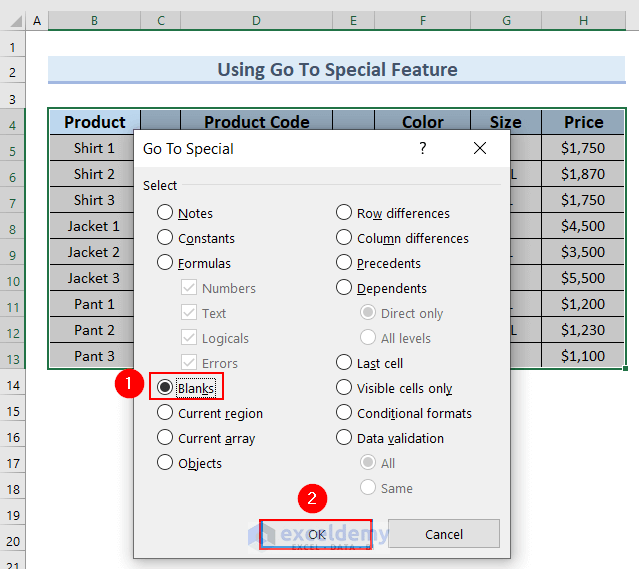Select column G header

pos(506,20)
